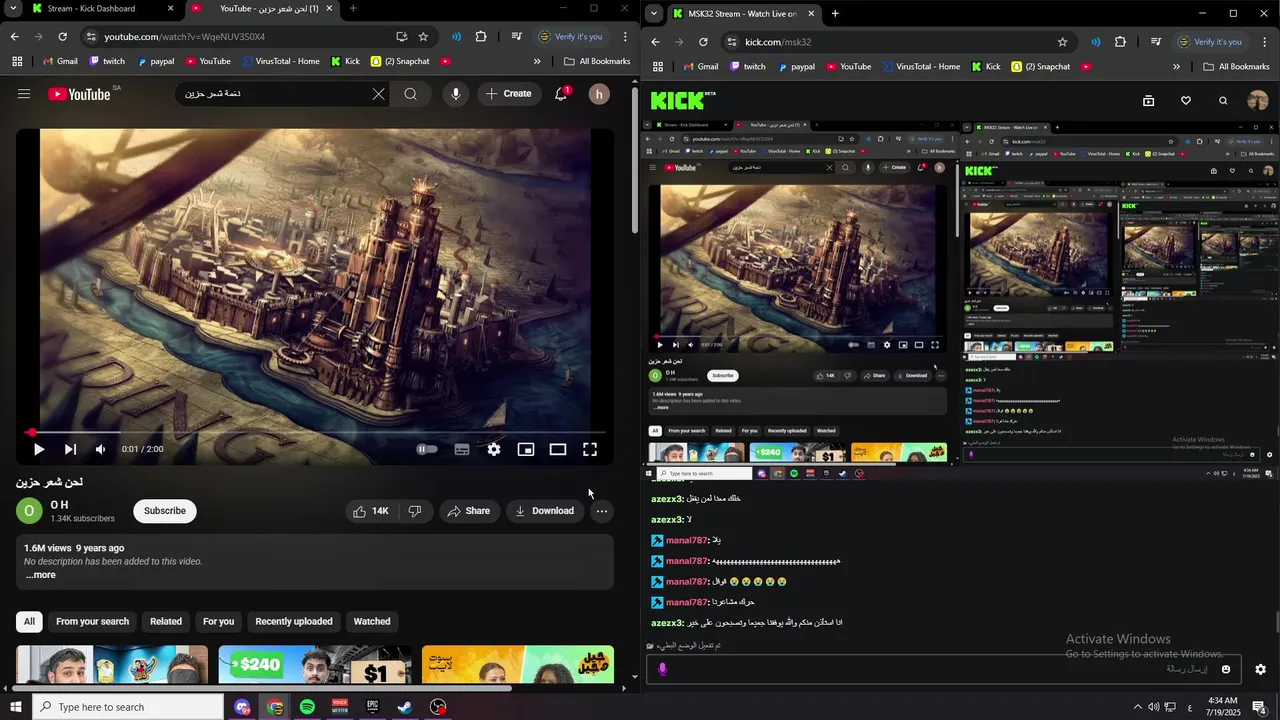Open the All Bookmarks folder in Kick window

(x=1236, y=67)
